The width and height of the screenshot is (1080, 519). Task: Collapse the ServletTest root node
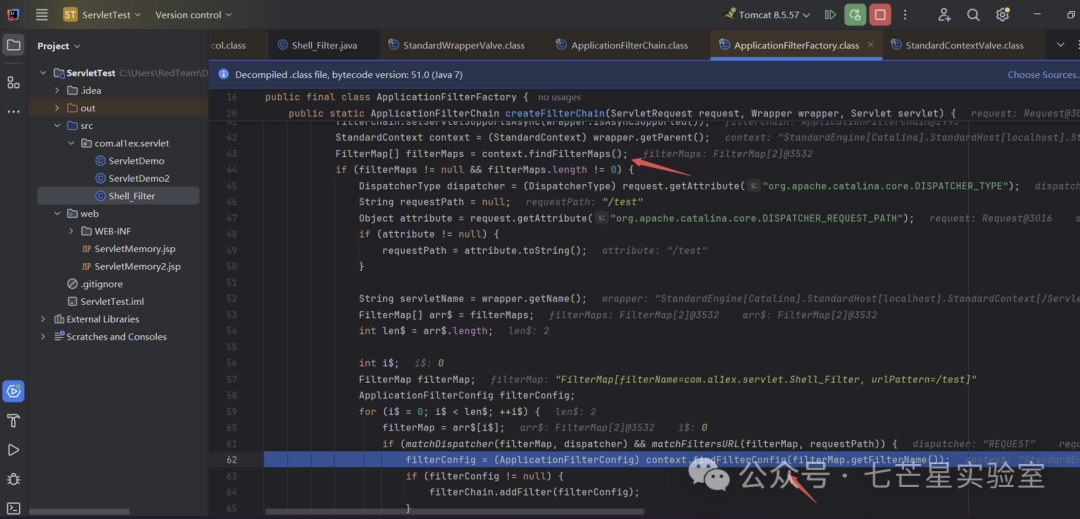43,73
